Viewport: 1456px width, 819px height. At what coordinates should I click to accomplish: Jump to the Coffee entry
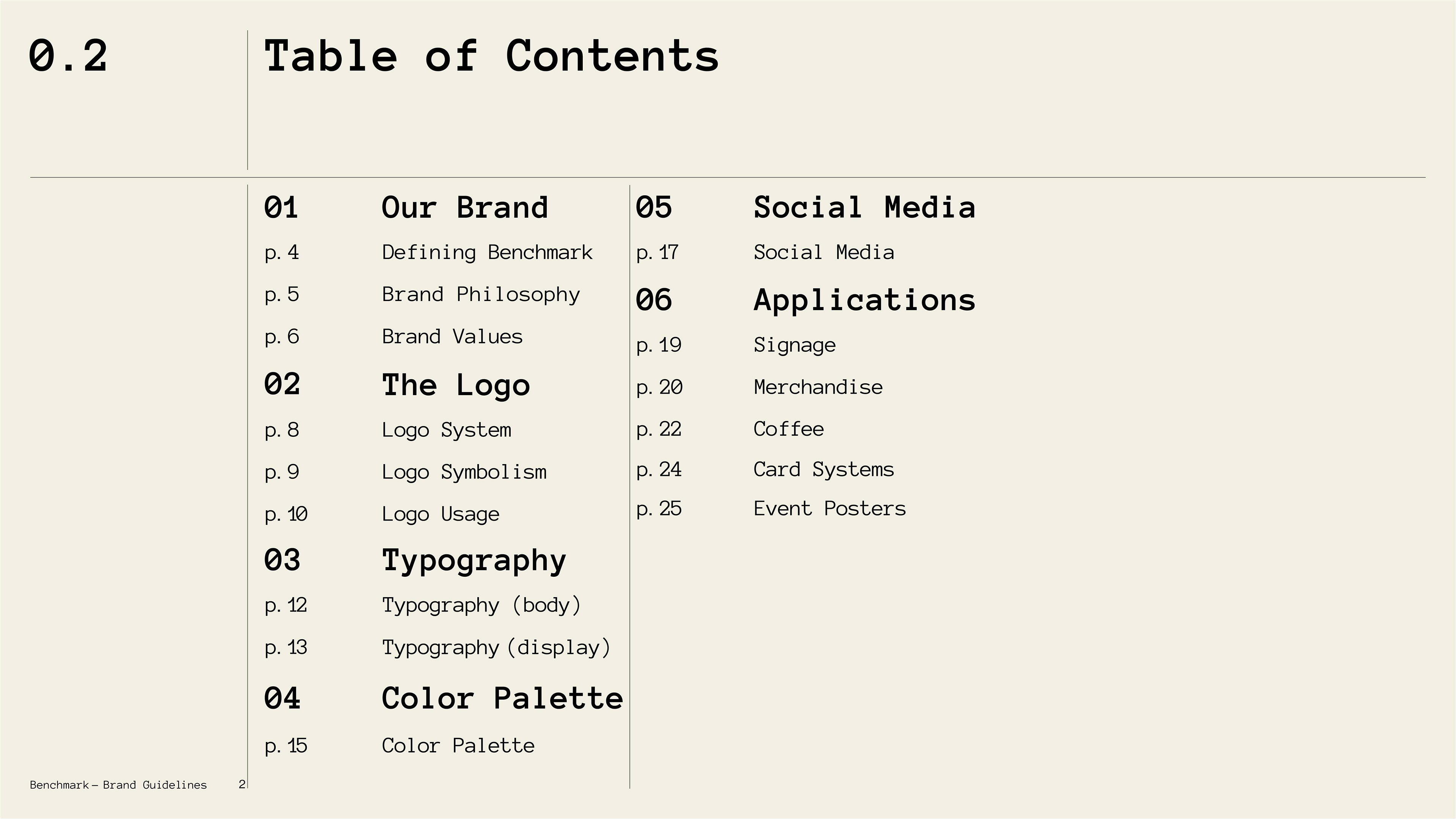pos(789,429)
